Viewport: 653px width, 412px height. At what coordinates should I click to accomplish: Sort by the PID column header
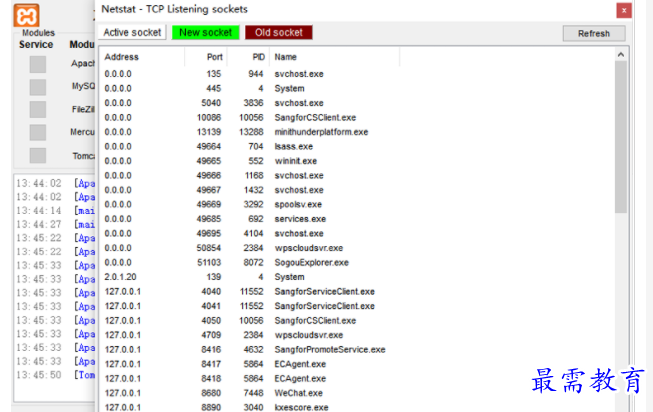point(248,57)
